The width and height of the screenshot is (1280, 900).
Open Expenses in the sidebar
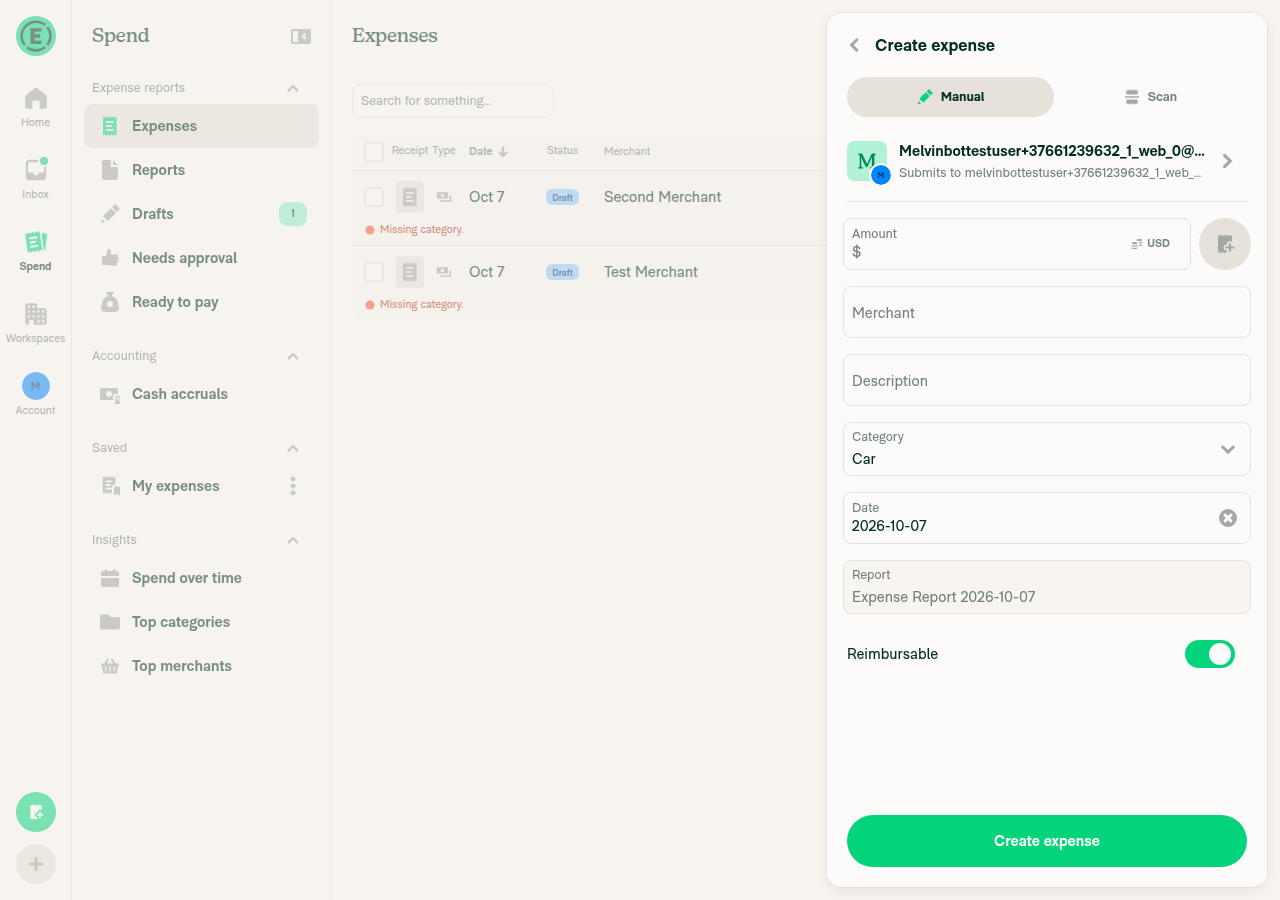click(201, 126)
